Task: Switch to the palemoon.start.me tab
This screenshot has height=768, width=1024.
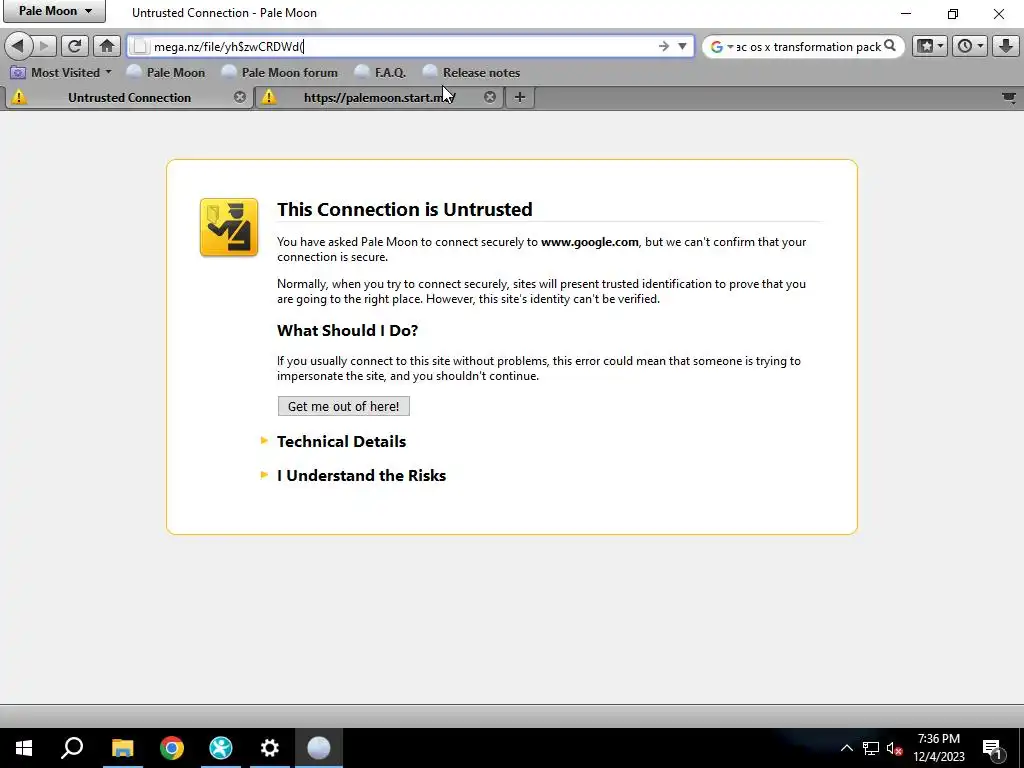Action: click(x=379, y=97)
